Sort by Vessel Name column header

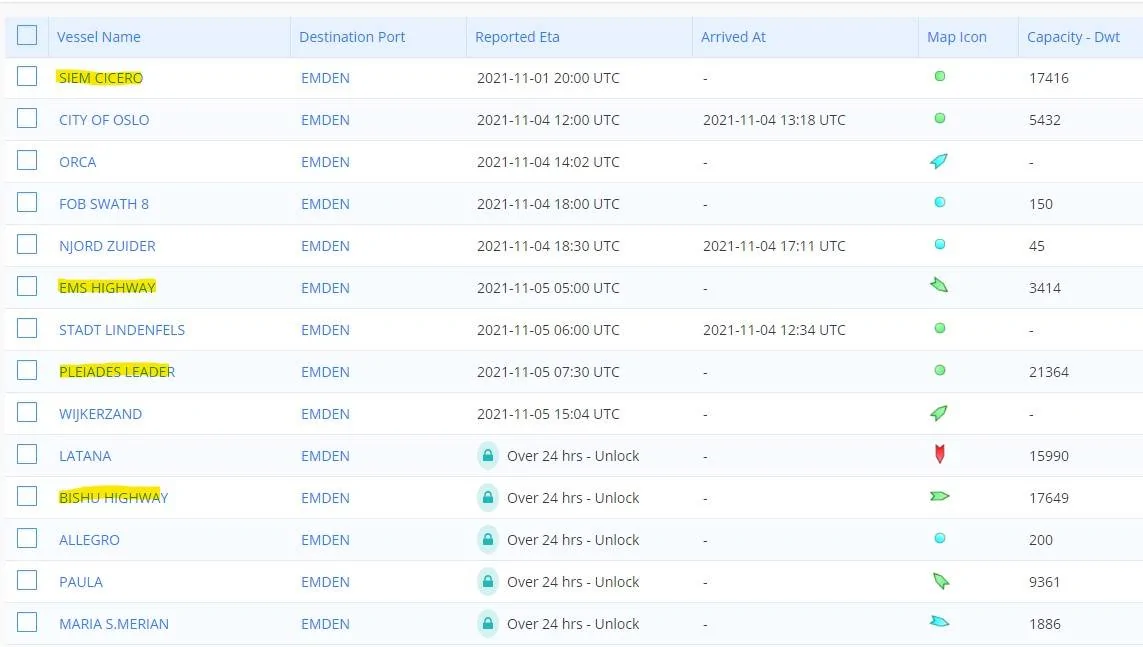coord(98,37)
